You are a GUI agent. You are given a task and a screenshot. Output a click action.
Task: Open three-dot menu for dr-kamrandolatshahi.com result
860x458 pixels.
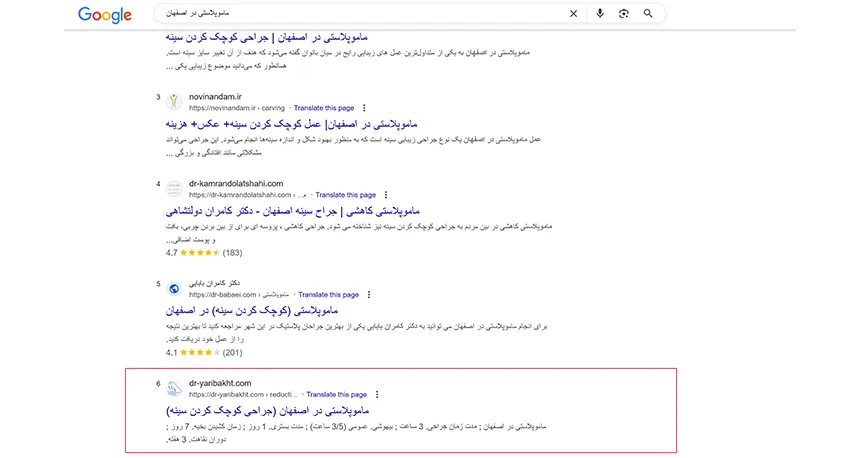pos(385,195)
